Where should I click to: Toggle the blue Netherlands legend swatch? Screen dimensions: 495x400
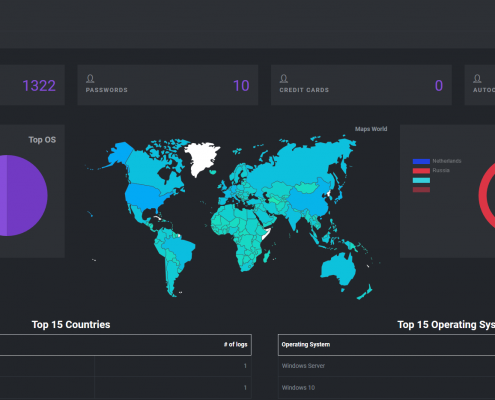pyautogui.click(x=421, y=161)
